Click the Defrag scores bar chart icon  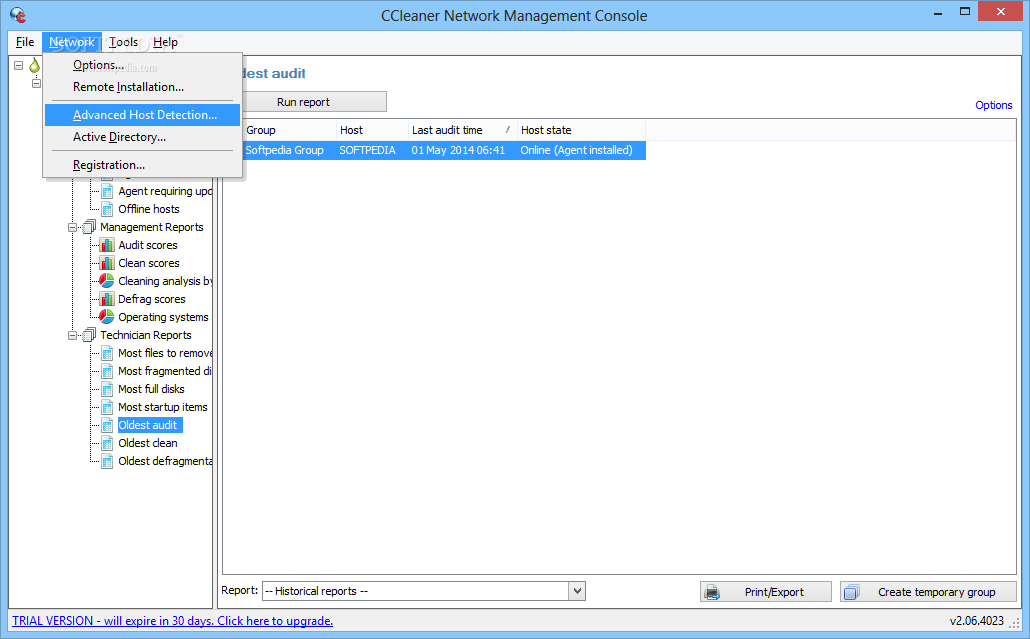[106, 299]
